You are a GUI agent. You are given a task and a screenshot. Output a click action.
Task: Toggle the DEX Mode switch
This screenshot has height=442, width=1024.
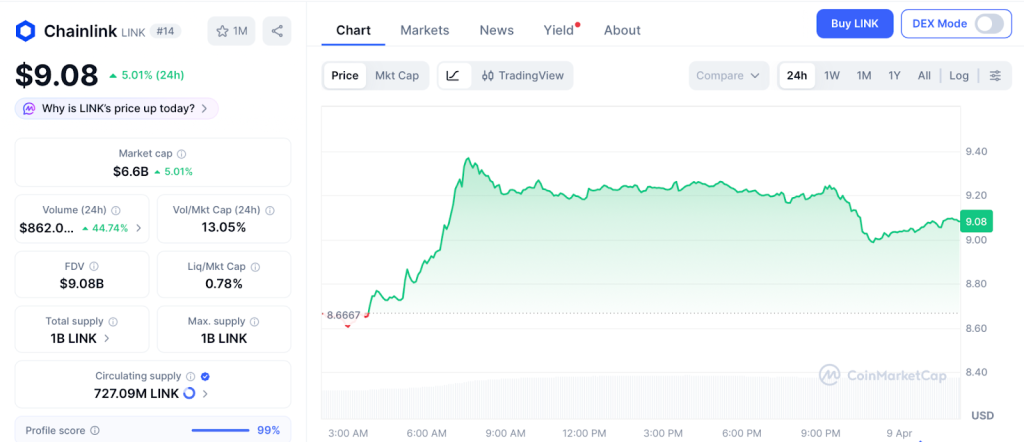coord(987,24)
